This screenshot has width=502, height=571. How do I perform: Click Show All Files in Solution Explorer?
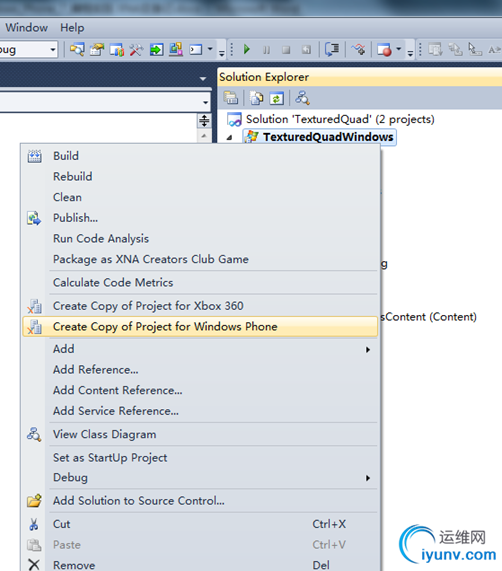[257, 98]
